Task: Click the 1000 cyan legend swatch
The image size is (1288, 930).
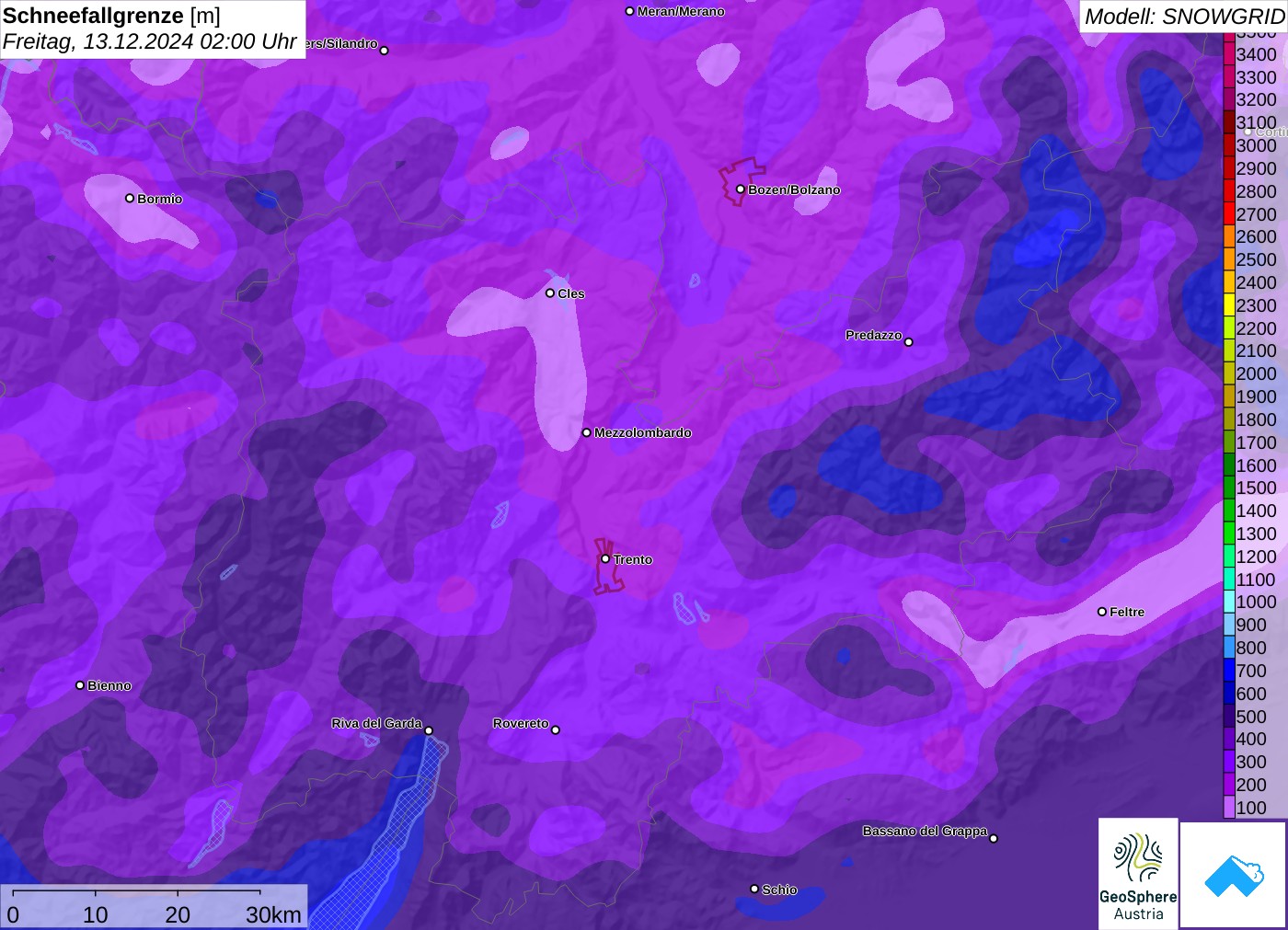Action: click(x=1229, y=602)
